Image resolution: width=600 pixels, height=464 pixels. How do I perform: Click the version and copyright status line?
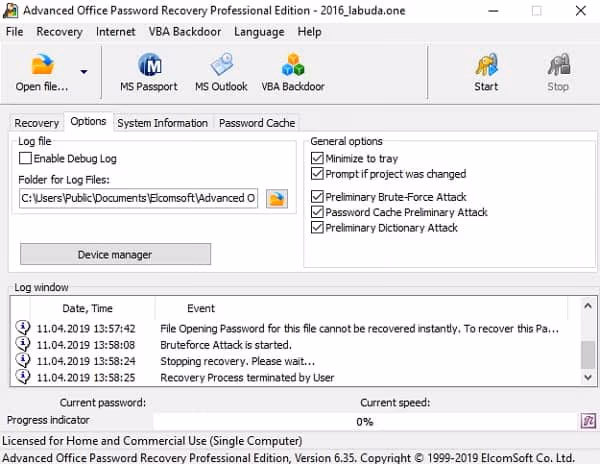coord(289,457)
